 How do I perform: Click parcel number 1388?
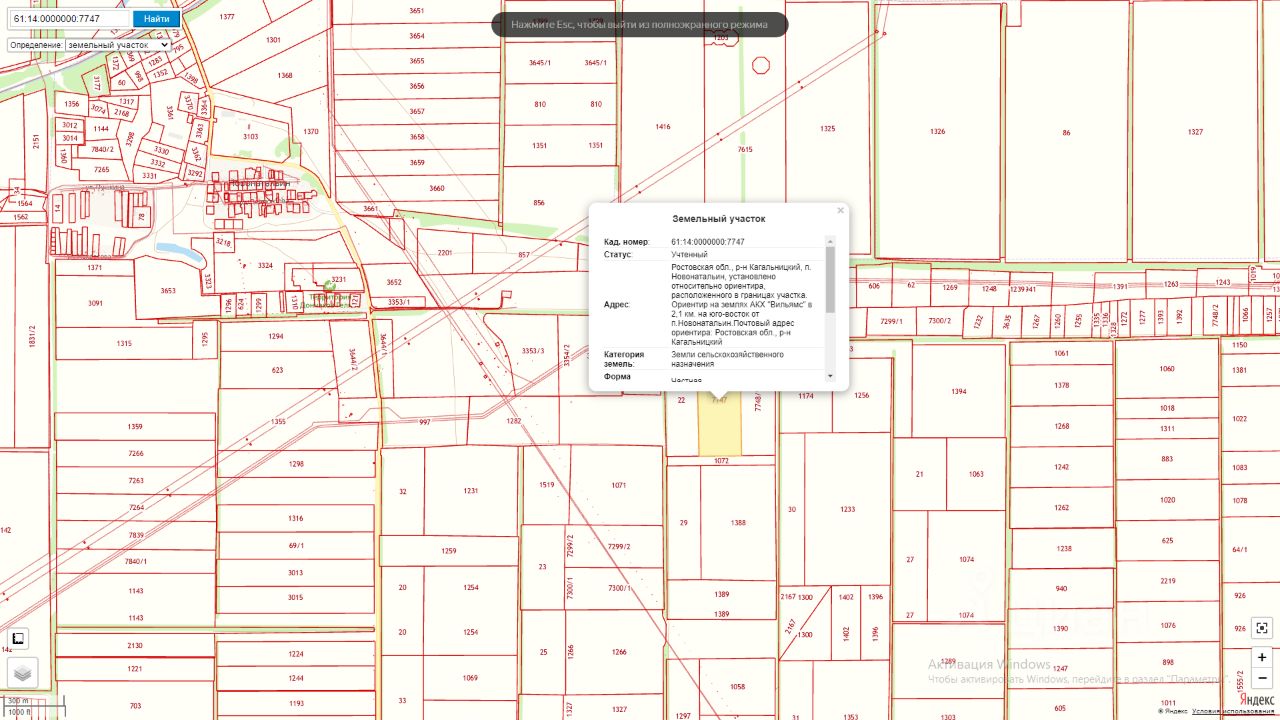(x=738, y=523)
